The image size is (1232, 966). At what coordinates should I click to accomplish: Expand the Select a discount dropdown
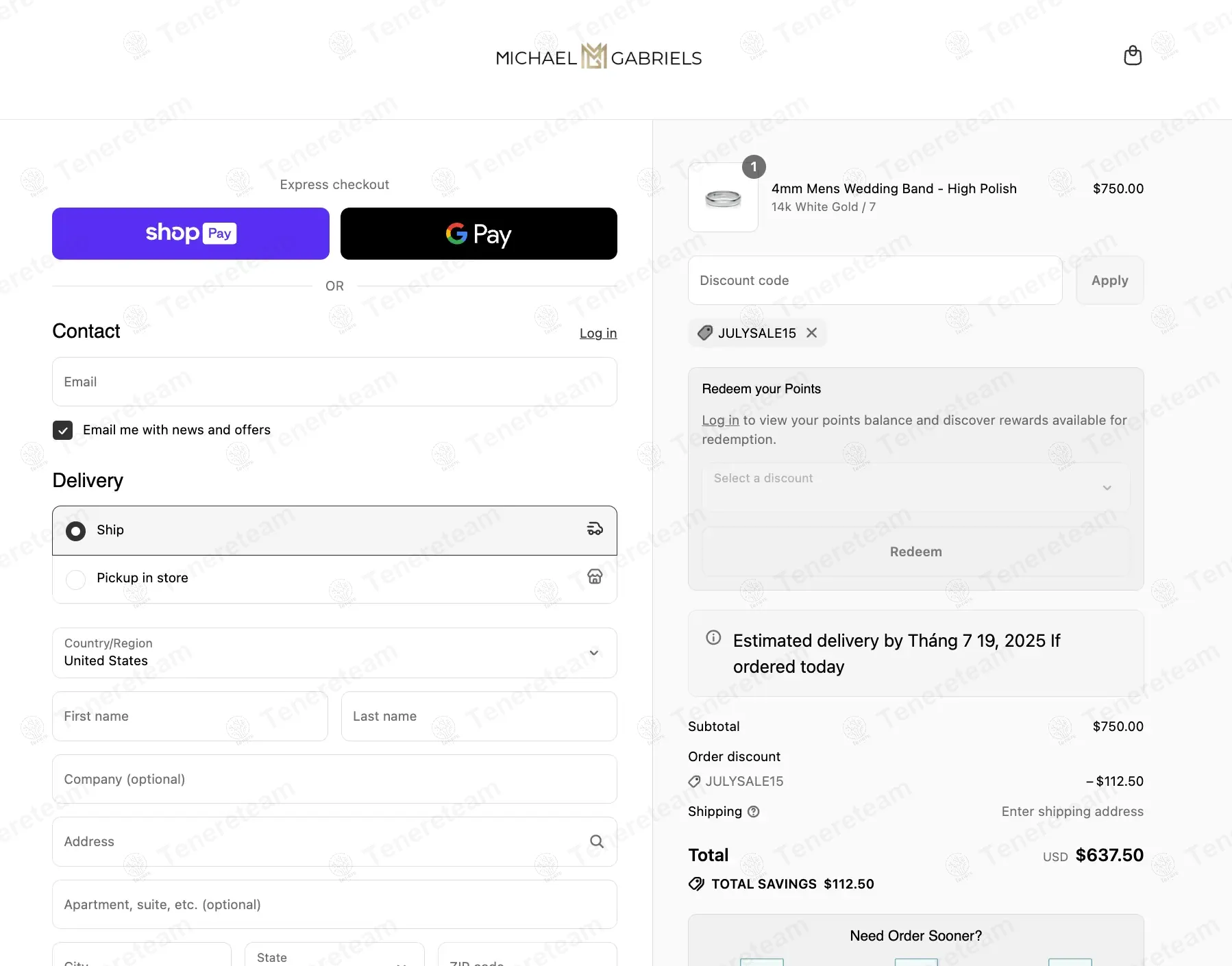click(x=915, y=487)
